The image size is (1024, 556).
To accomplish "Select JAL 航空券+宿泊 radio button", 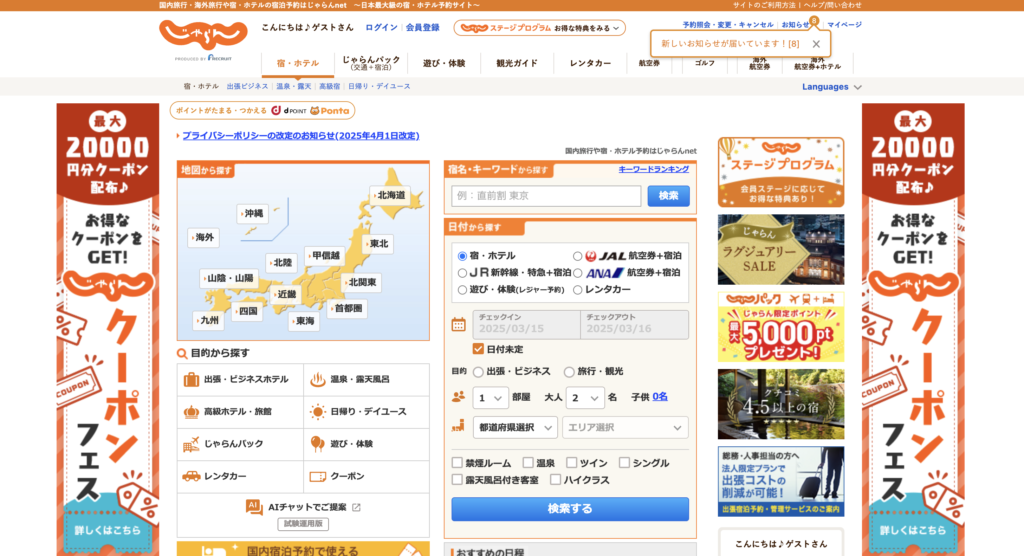I will pyautogui.click(x=577, y=256).
